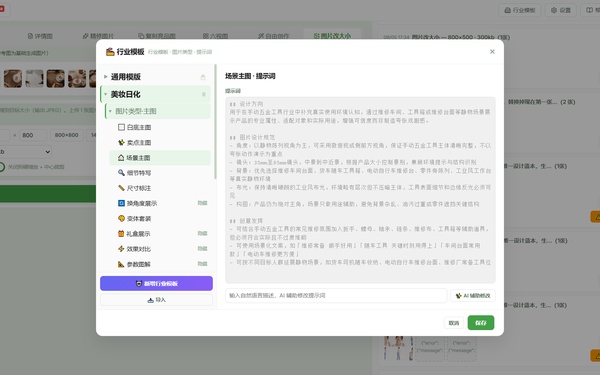This screenshot has width=600, height=375.
Task: Click the template tree vertical scrollbar
Action: tap(215, 122)
